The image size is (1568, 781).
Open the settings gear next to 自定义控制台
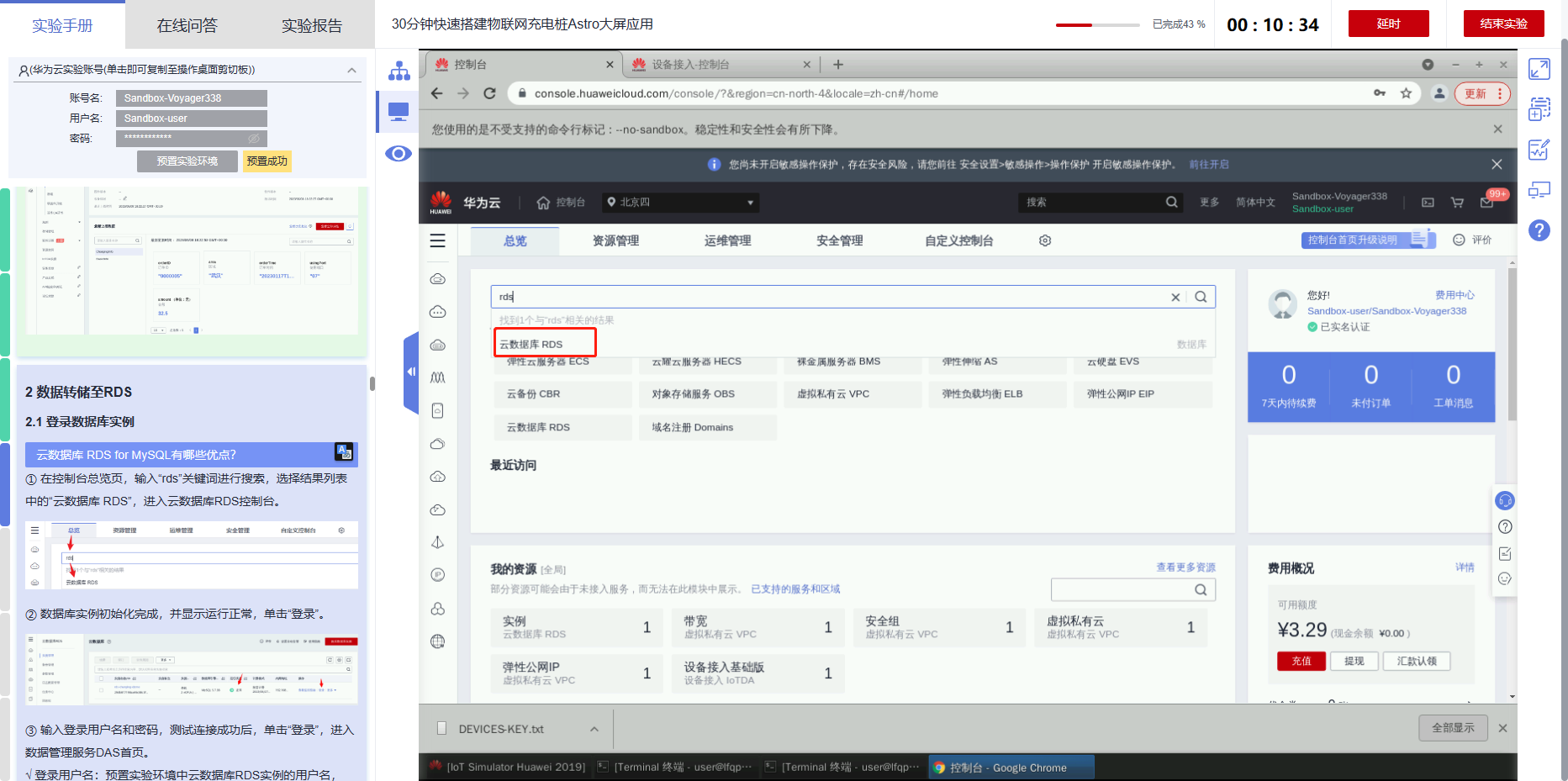(x=1045, y=240)
